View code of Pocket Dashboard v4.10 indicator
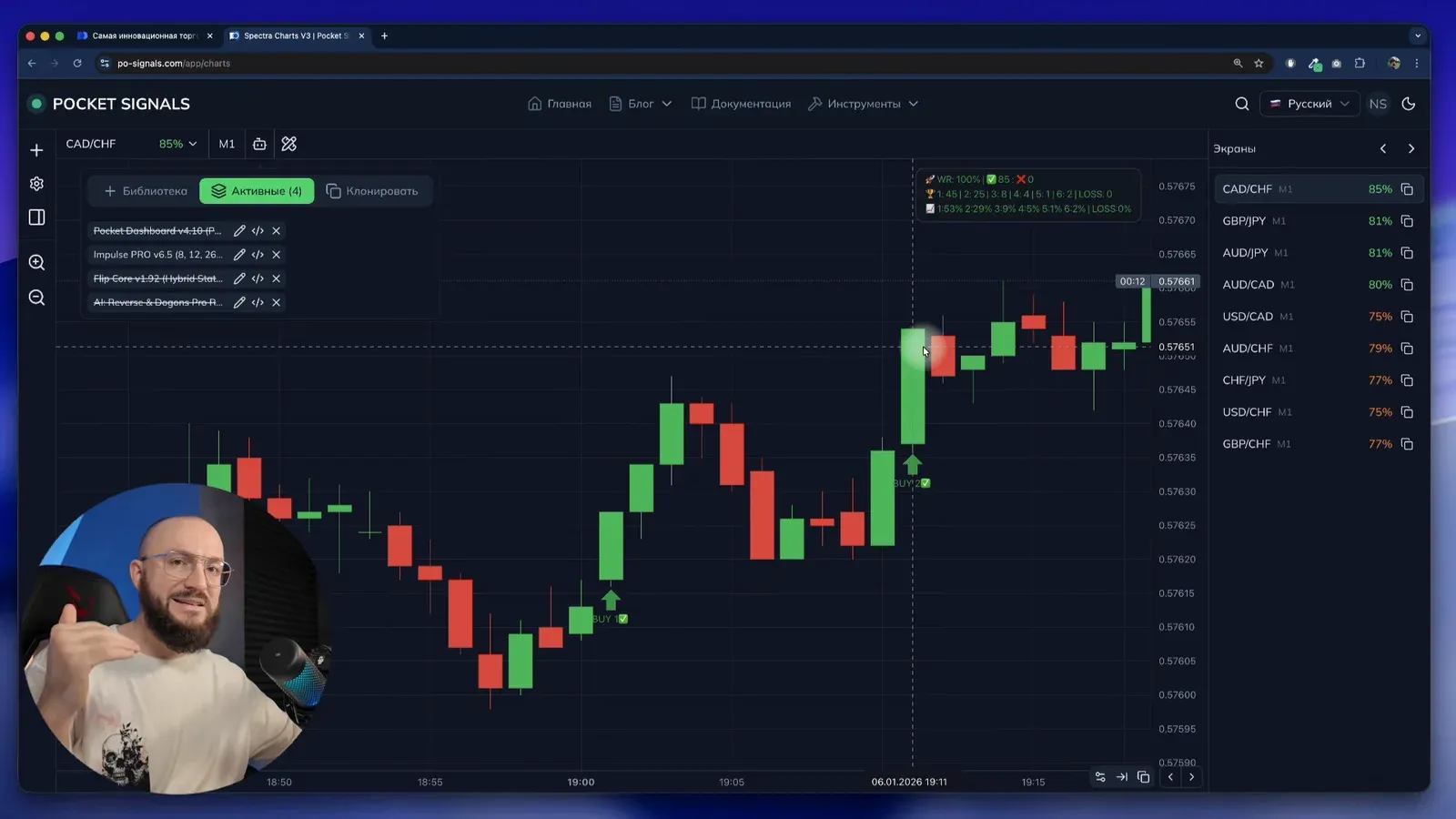This screenshot has width=1456, height=819. coord(258,231)
